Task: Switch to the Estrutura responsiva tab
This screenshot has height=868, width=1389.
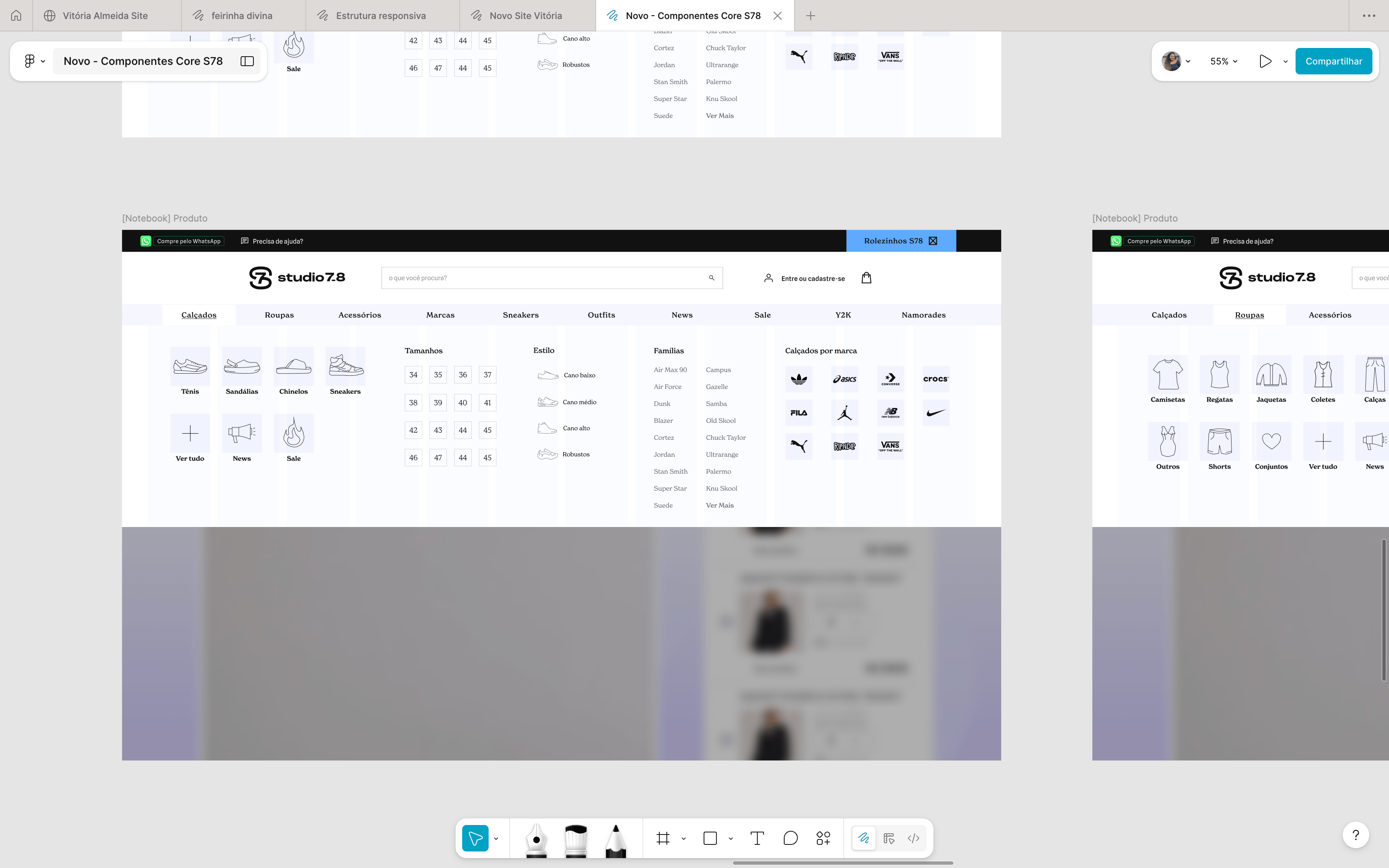Action: (381, 16)
